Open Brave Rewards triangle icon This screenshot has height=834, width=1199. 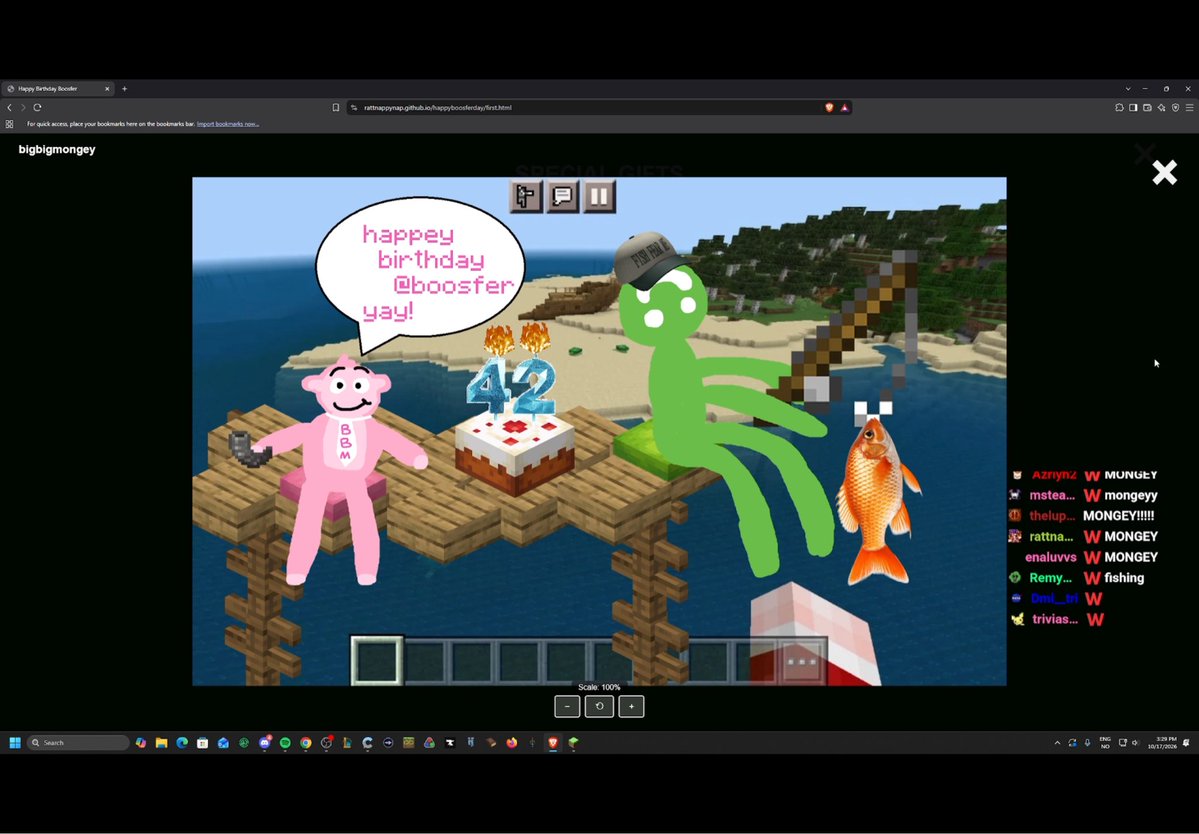tap(844, 108)
